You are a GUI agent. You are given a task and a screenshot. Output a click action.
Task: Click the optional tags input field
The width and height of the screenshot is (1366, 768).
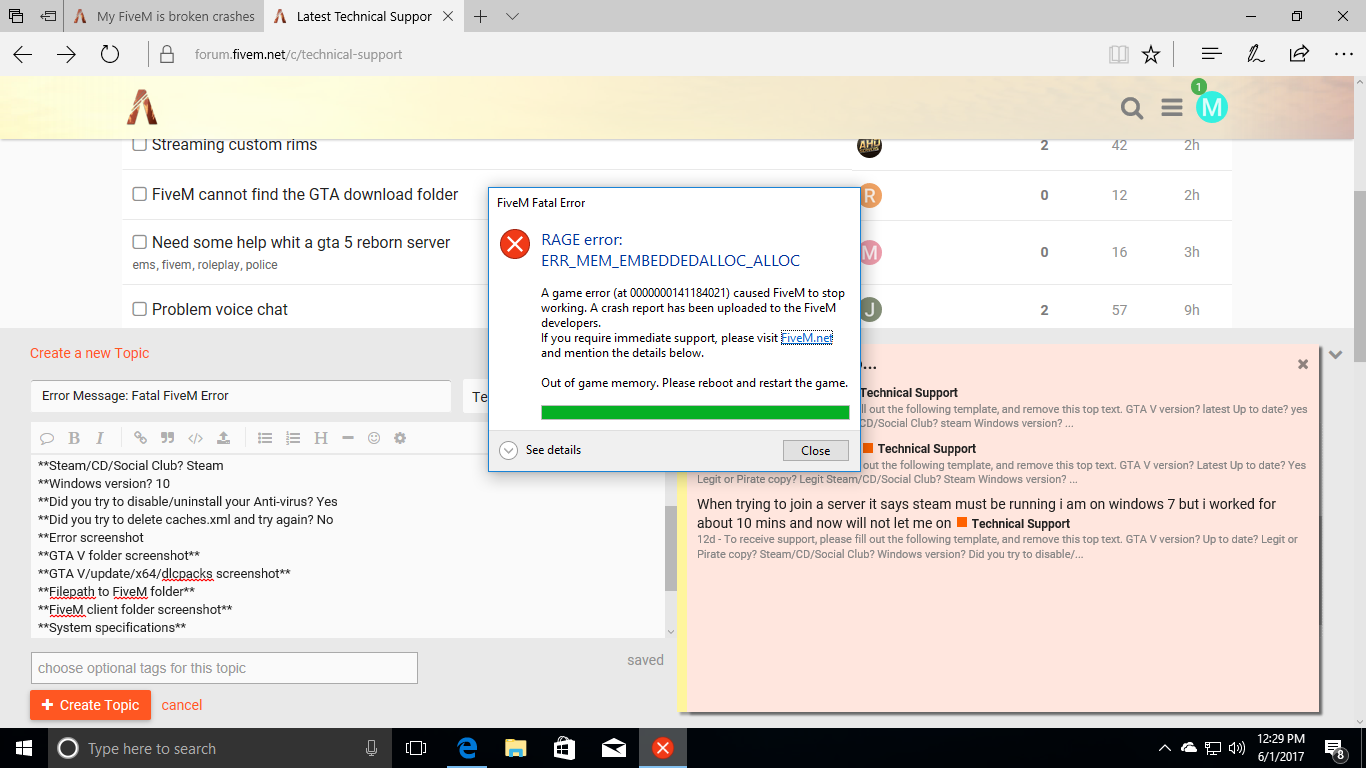tap(224, 667)
